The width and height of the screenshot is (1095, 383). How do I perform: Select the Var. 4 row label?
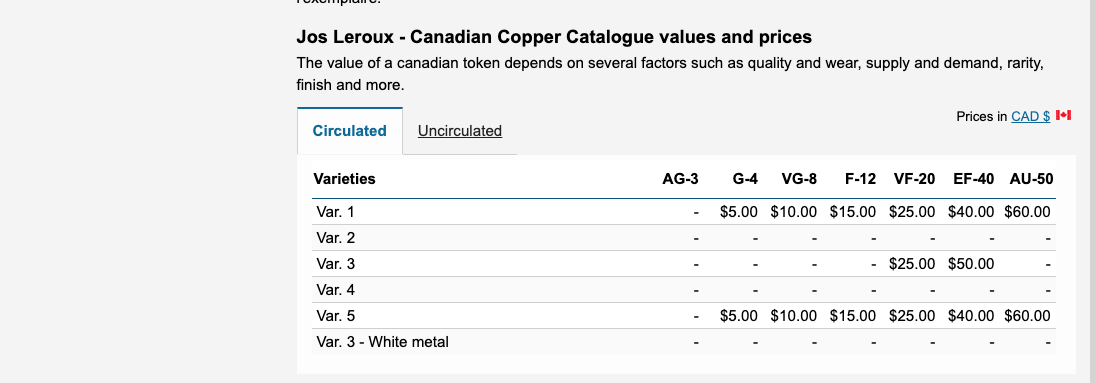(x=335, y=290)
